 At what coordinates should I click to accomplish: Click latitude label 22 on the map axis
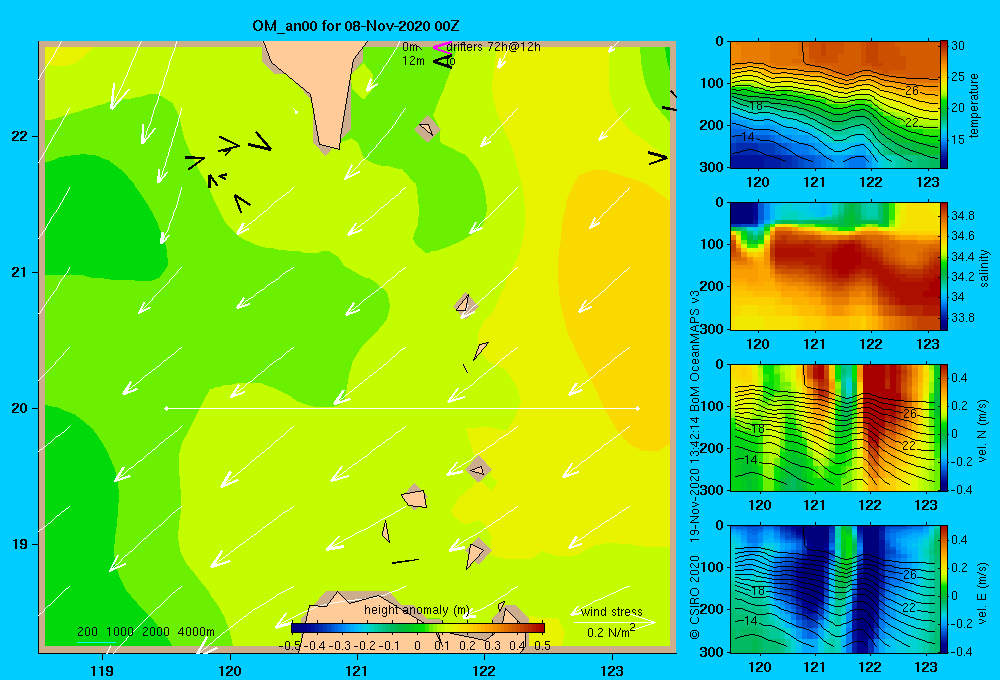(20, 137)
